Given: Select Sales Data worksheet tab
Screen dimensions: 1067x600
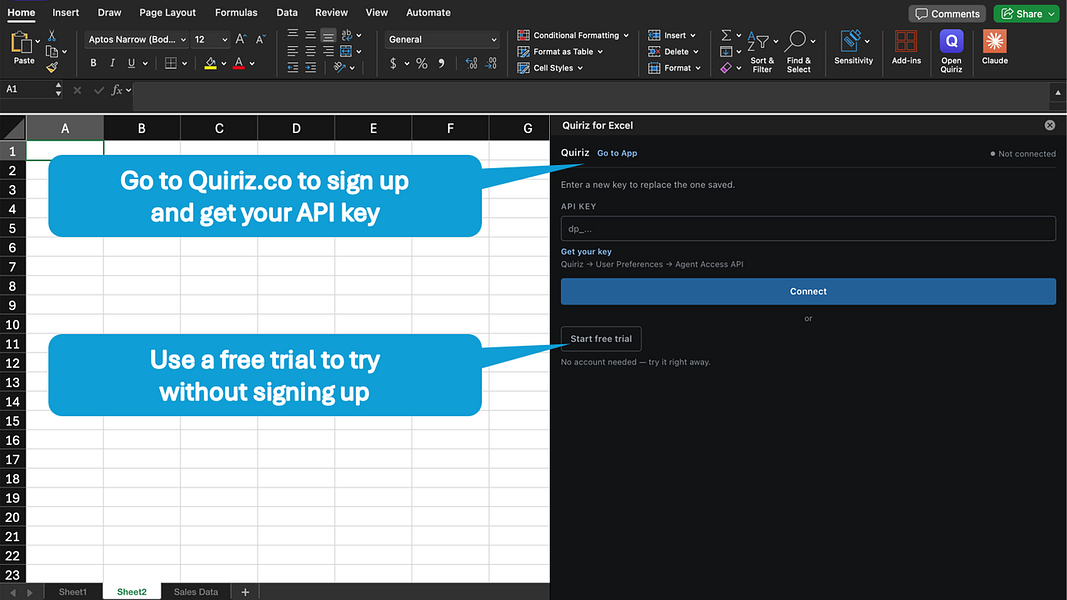Looking at the screenshot, I should tap(196, 592).
